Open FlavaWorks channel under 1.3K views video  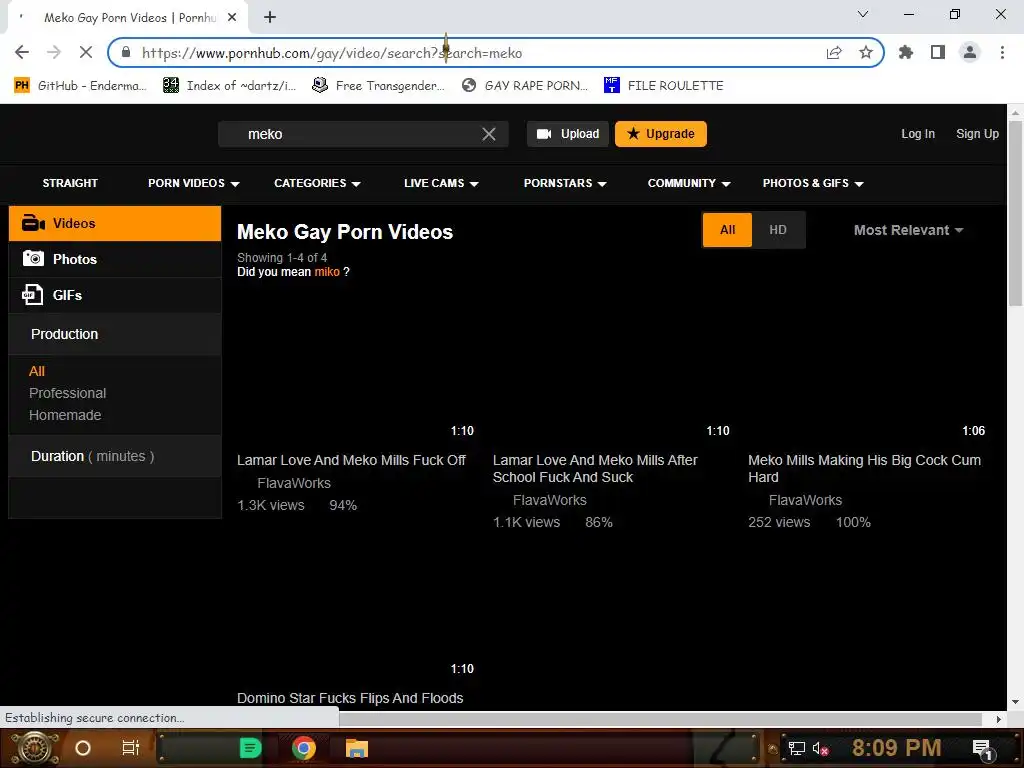click(293, 483)
